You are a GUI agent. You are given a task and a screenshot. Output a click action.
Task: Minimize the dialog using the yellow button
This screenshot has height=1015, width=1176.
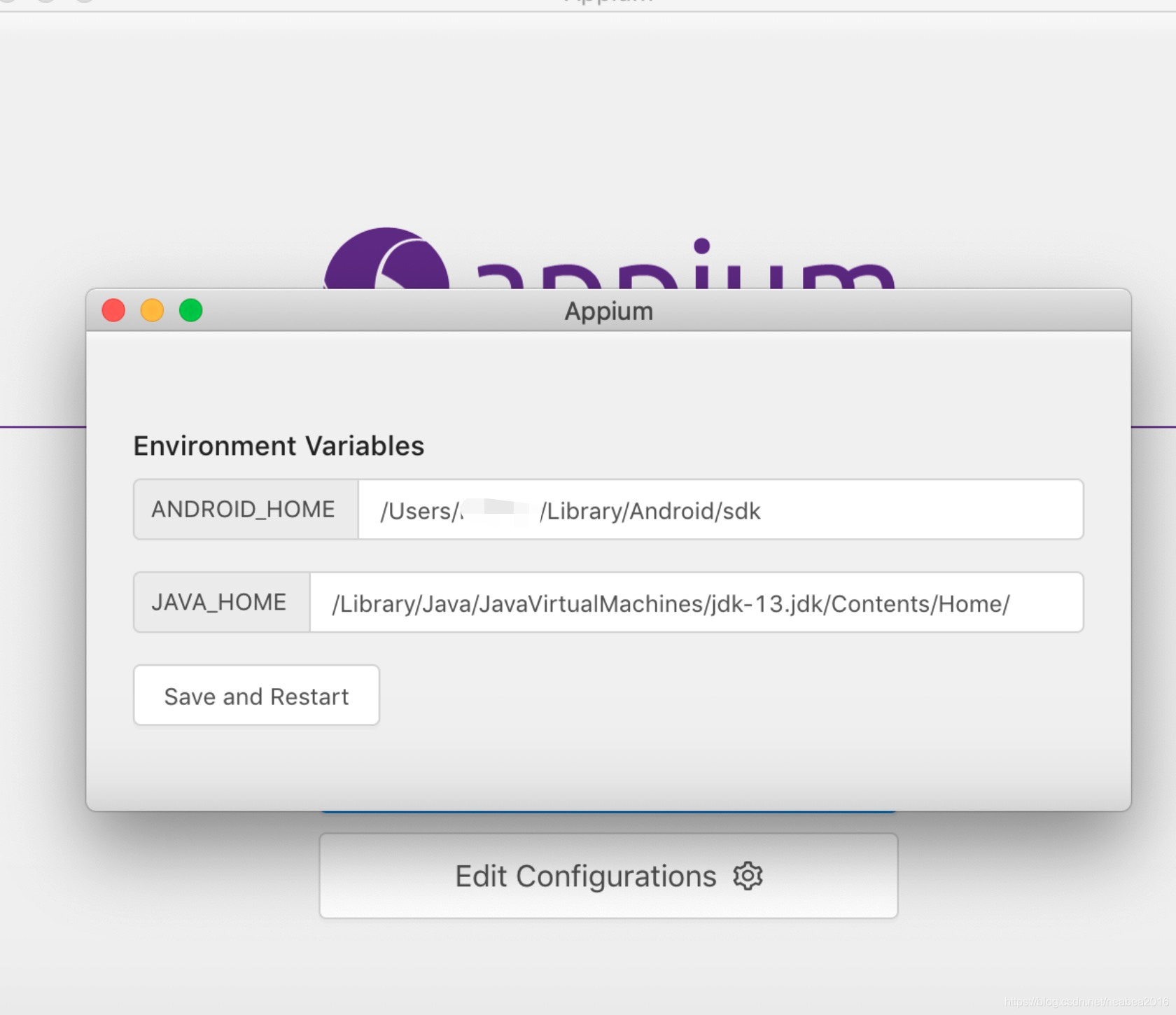[x=152, y=310]
